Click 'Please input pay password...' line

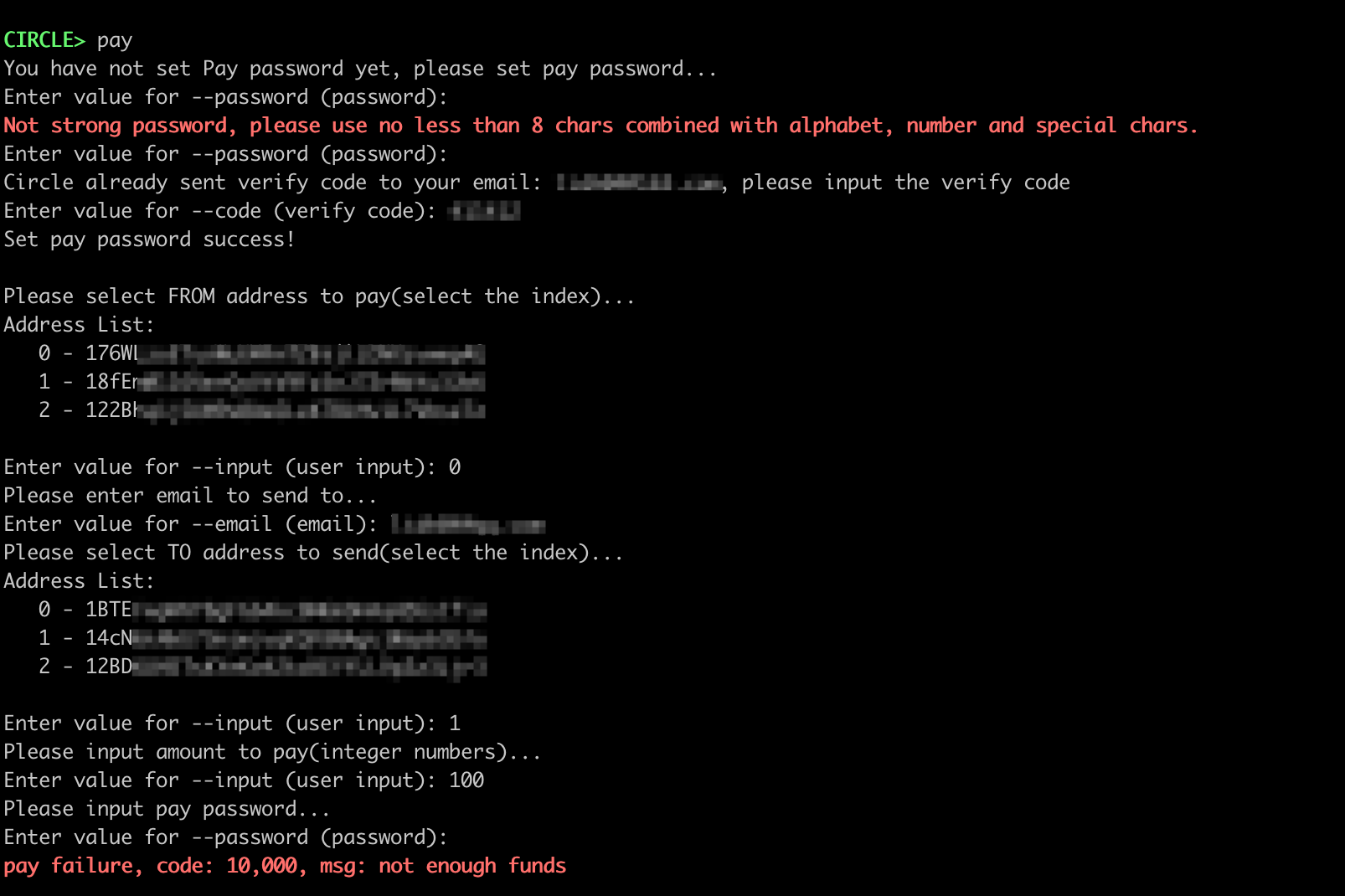167,809
